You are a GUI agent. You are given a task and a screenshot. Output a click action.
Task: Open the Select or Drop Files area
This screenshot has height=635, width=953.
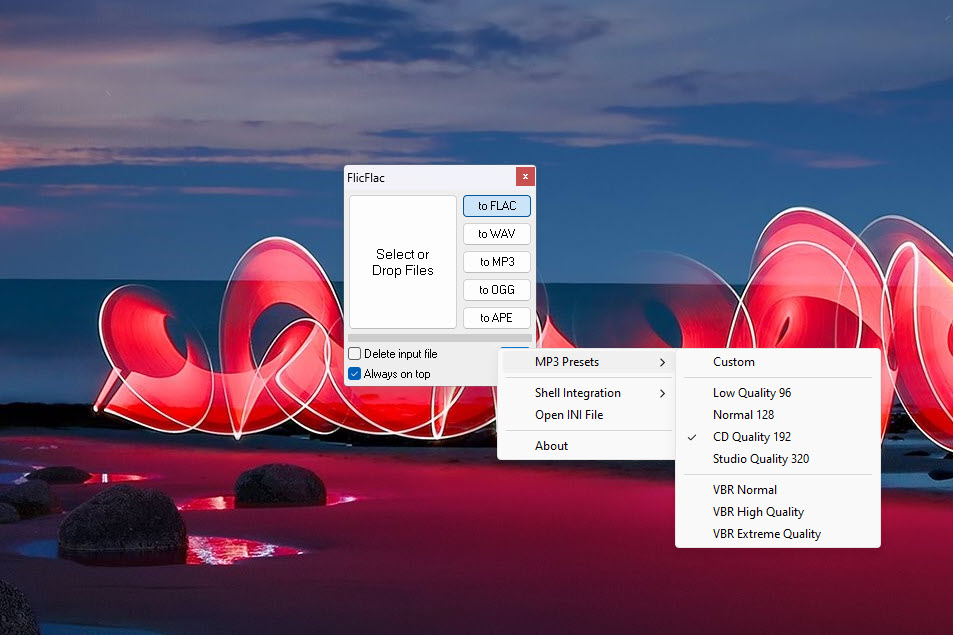pos(402,262)
